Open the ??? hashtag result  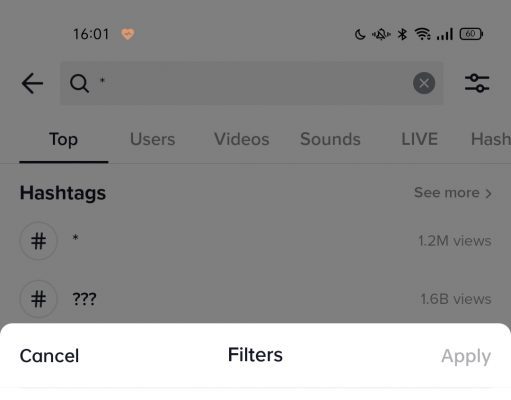255,299
